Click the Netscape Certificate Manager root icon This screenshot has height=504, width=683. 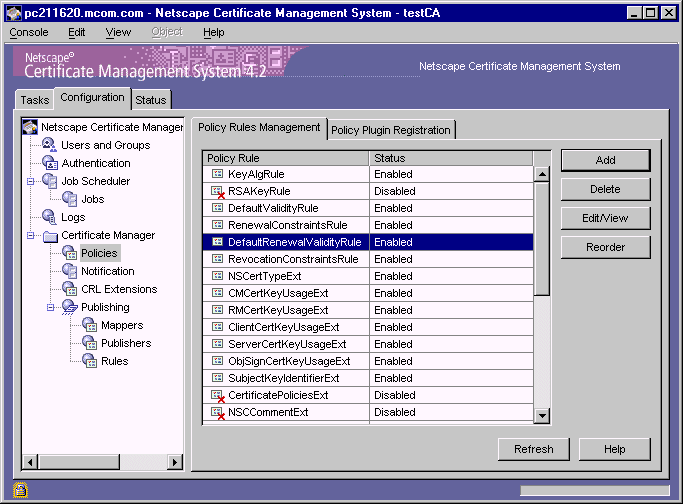click(x=30, y=127)
